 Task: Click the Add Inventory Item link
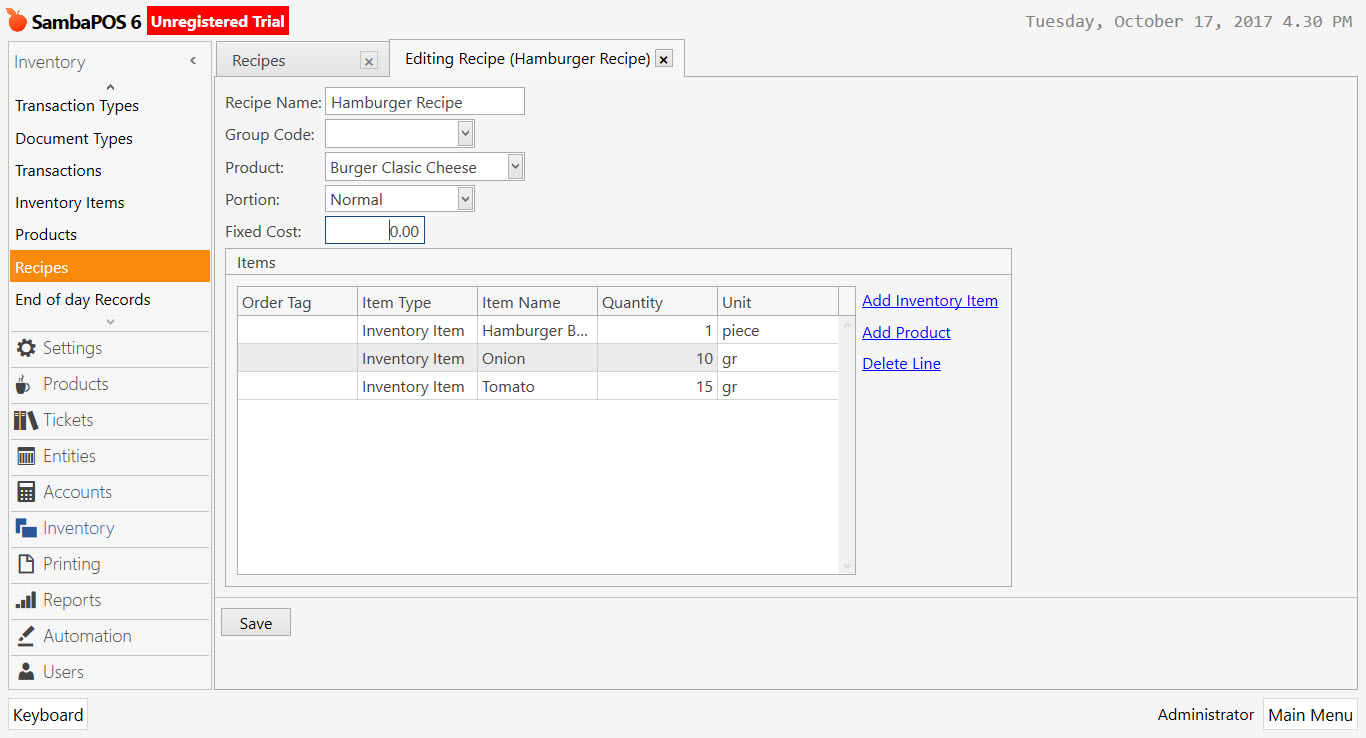pos(929,300)
